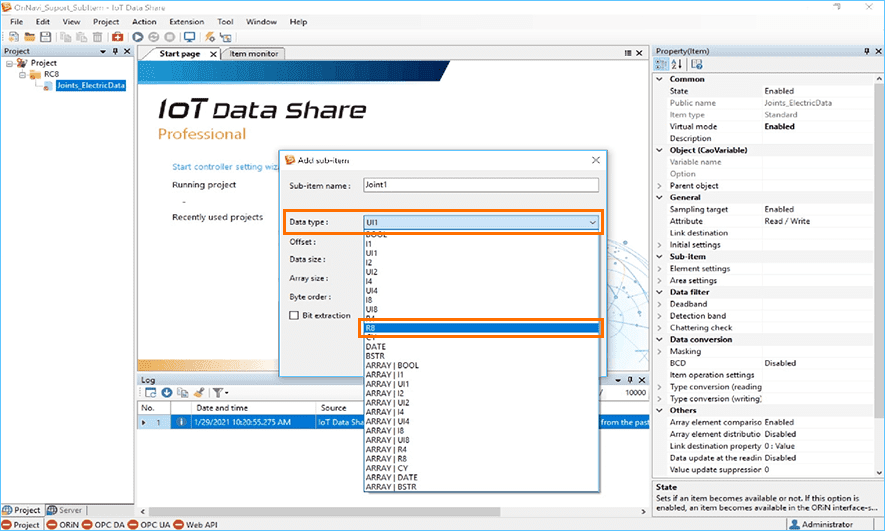Click Start controller setting wizard link
Image resolution: width=885 pixels, height=531 pixels.
225,167
